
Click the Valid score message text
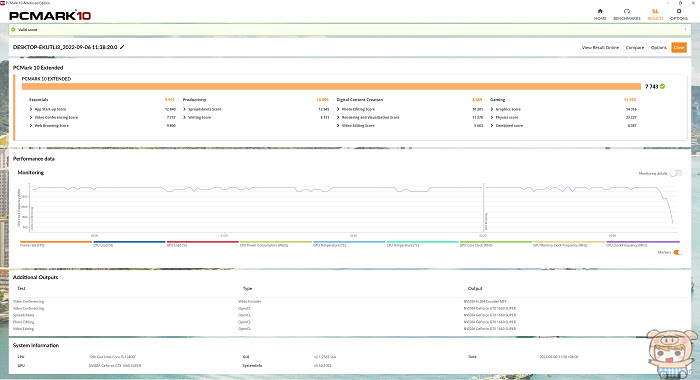click(x=28, y=29)
